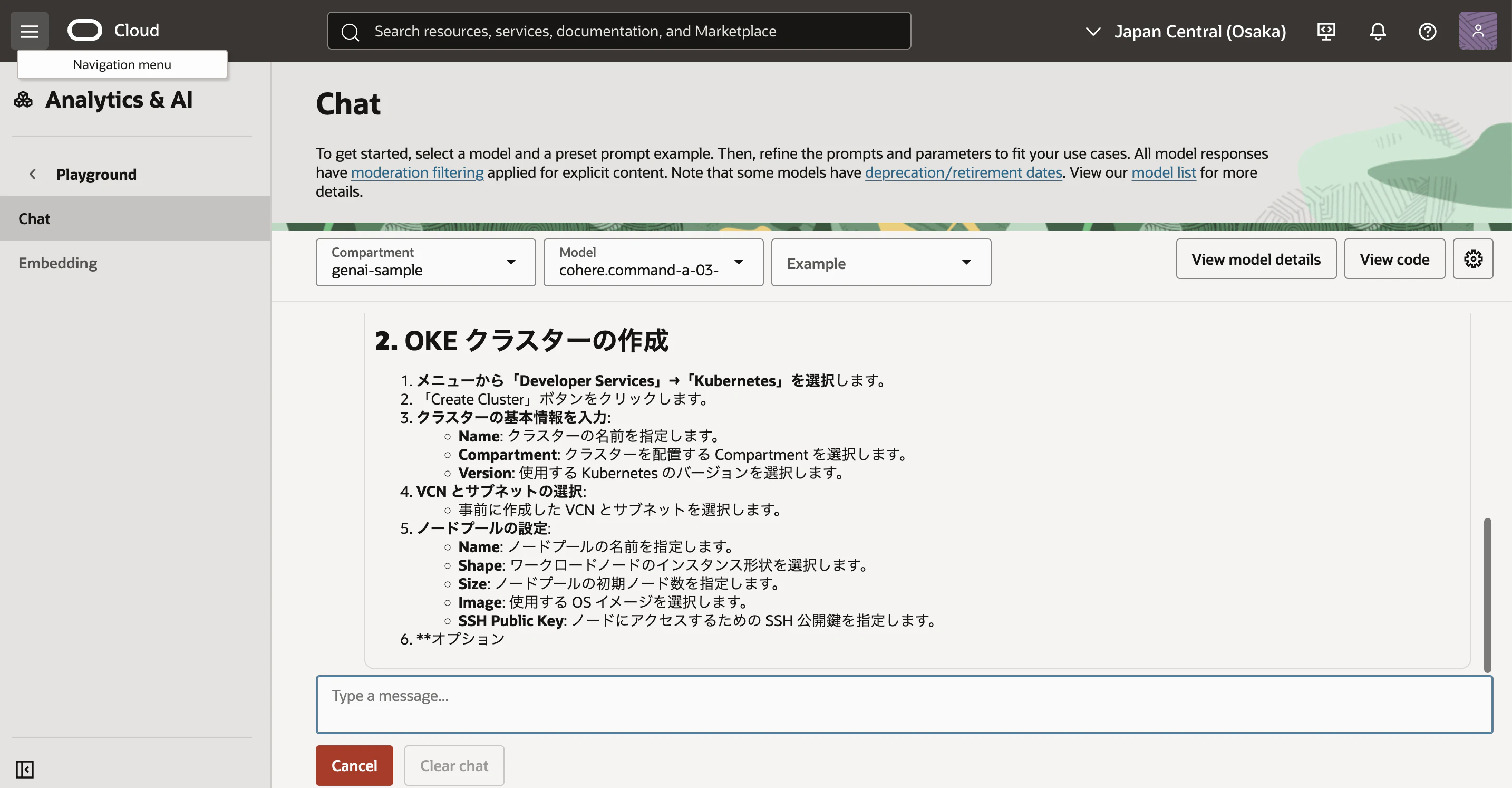Click the Clear chat button
The width and height of the screenshot is (1512, 788).
point(454,765)
